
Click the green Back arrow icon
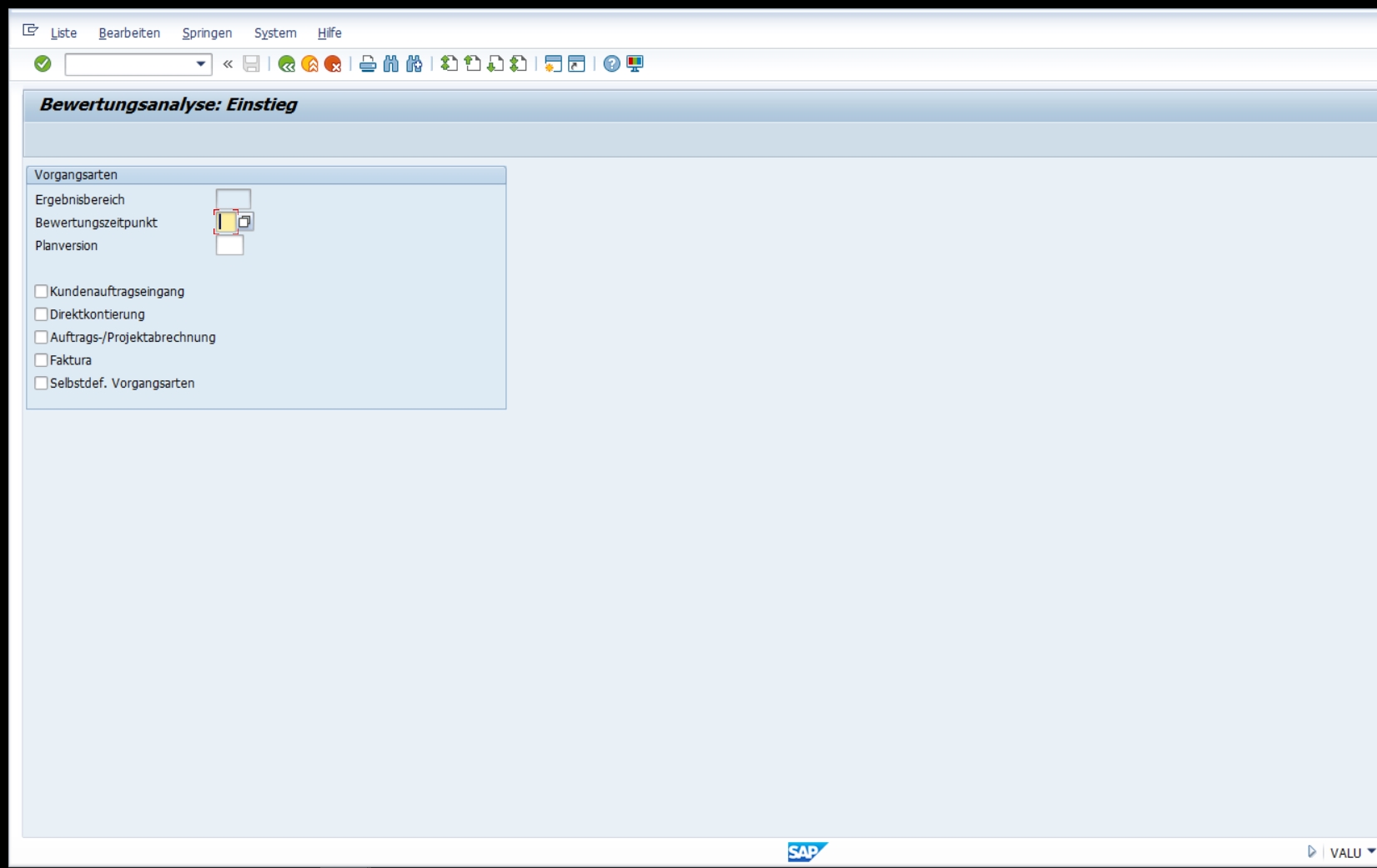pos(286,64)
